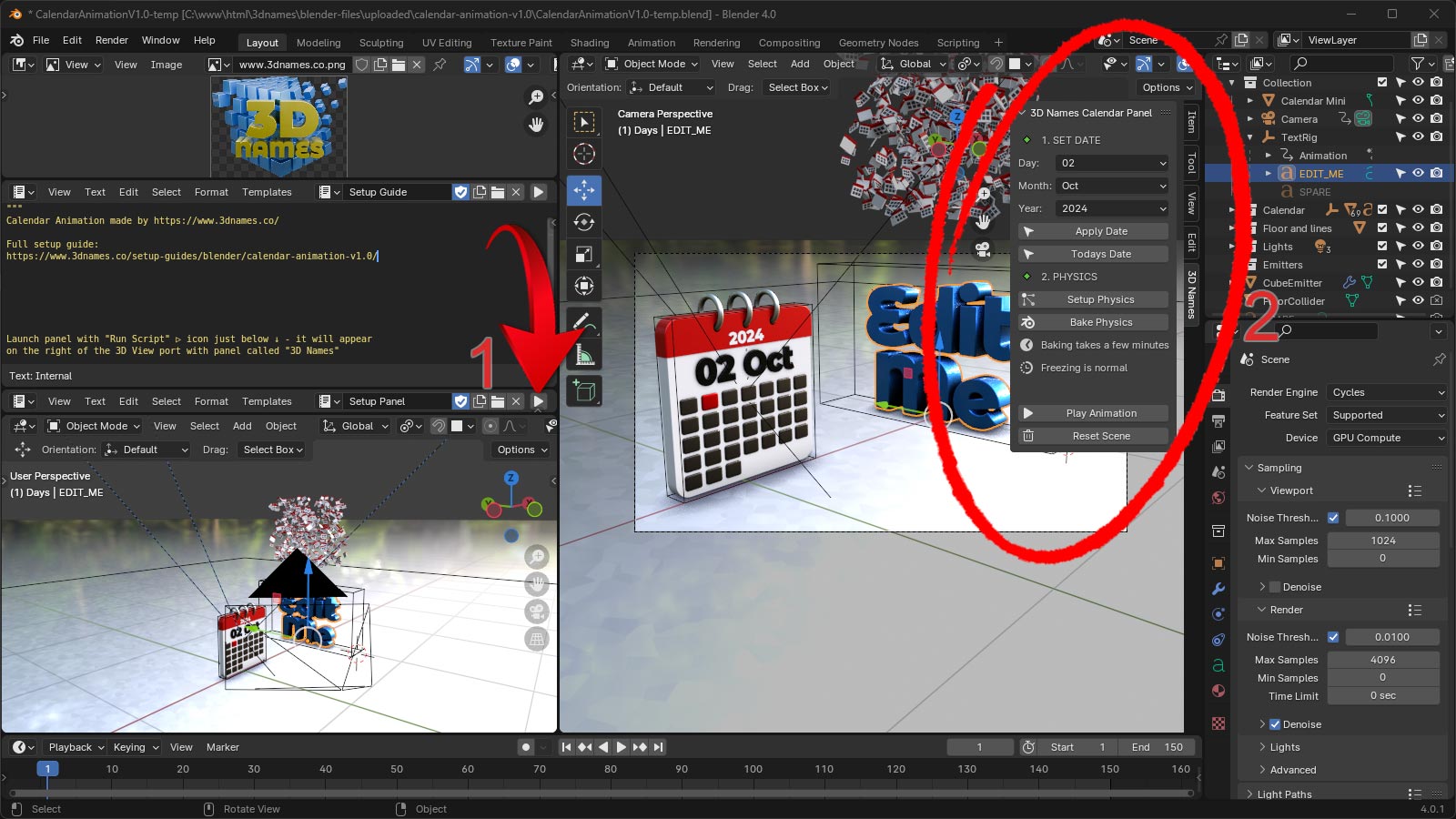Activate the Measure tool
Viewport: 1456px width, 819px height.
(583, 353)
